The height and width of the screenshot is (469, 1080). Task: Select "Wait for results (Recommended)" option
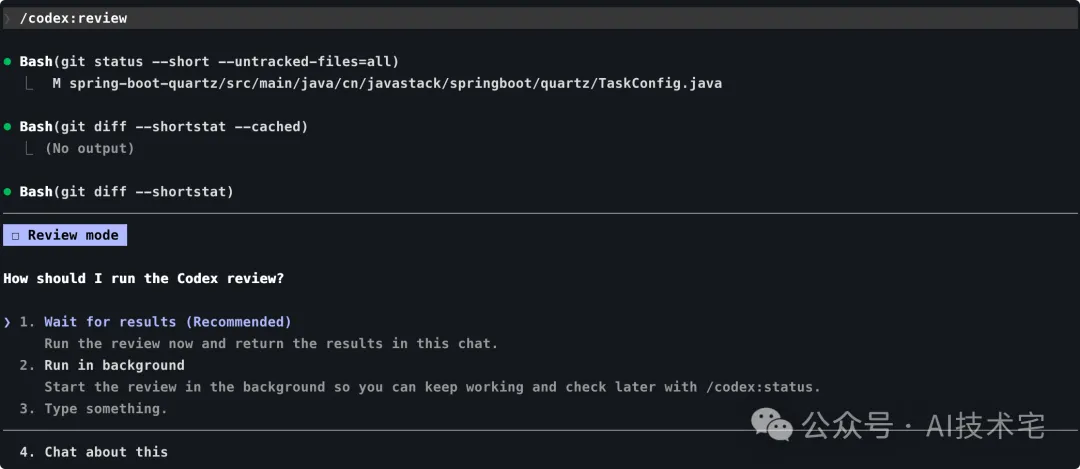167,322
